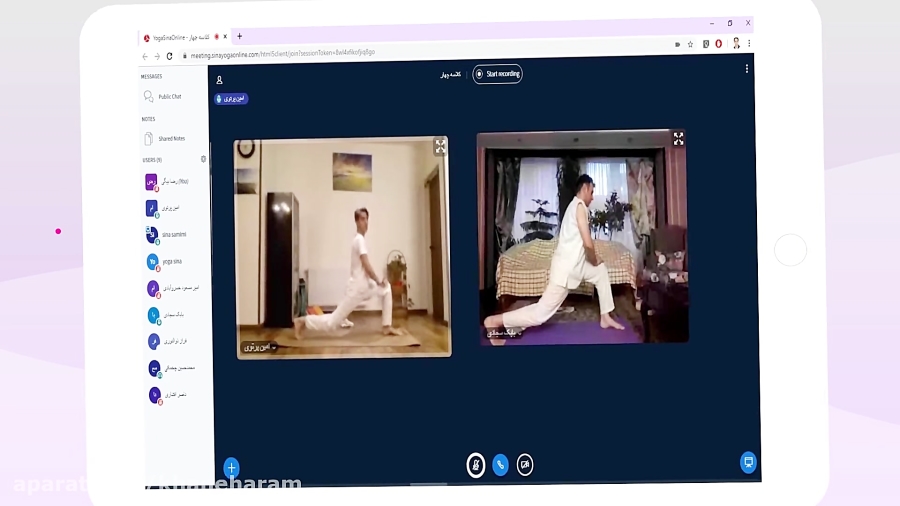Click the right yoga webcam video
The image size is (900, 506).
(x=582, y=238)
